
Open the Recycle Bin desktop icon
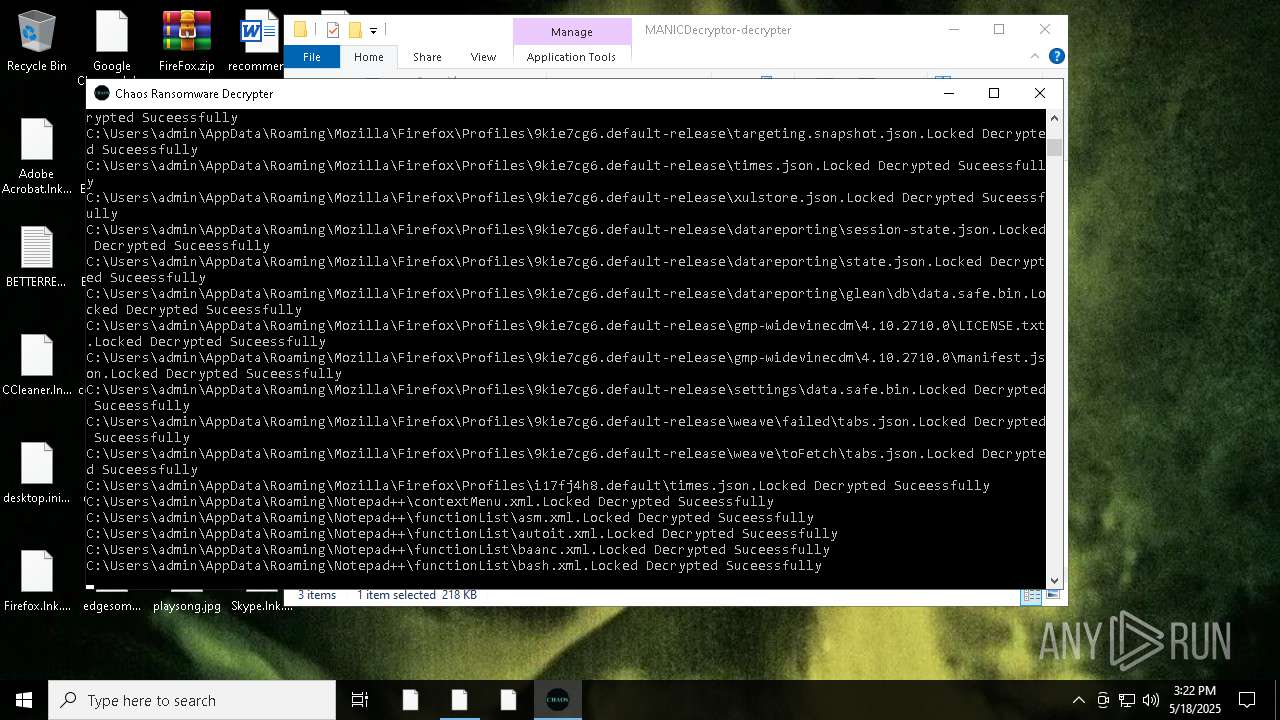tap(37, 40)
